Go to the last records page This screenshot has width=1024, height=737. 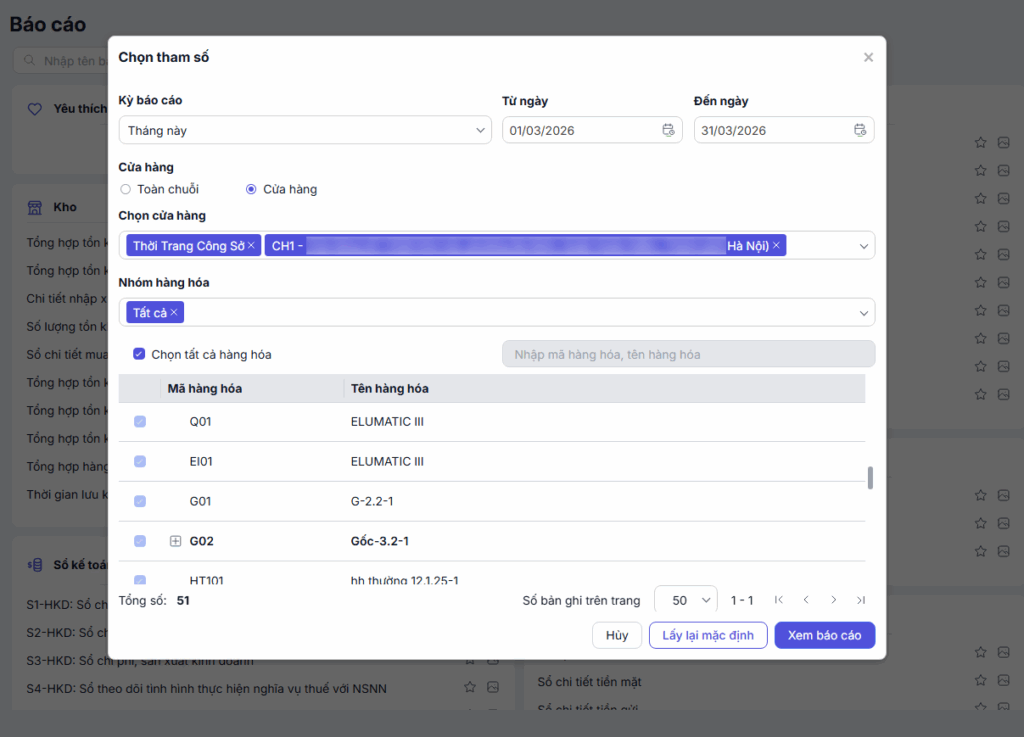[x=861, y=600]
